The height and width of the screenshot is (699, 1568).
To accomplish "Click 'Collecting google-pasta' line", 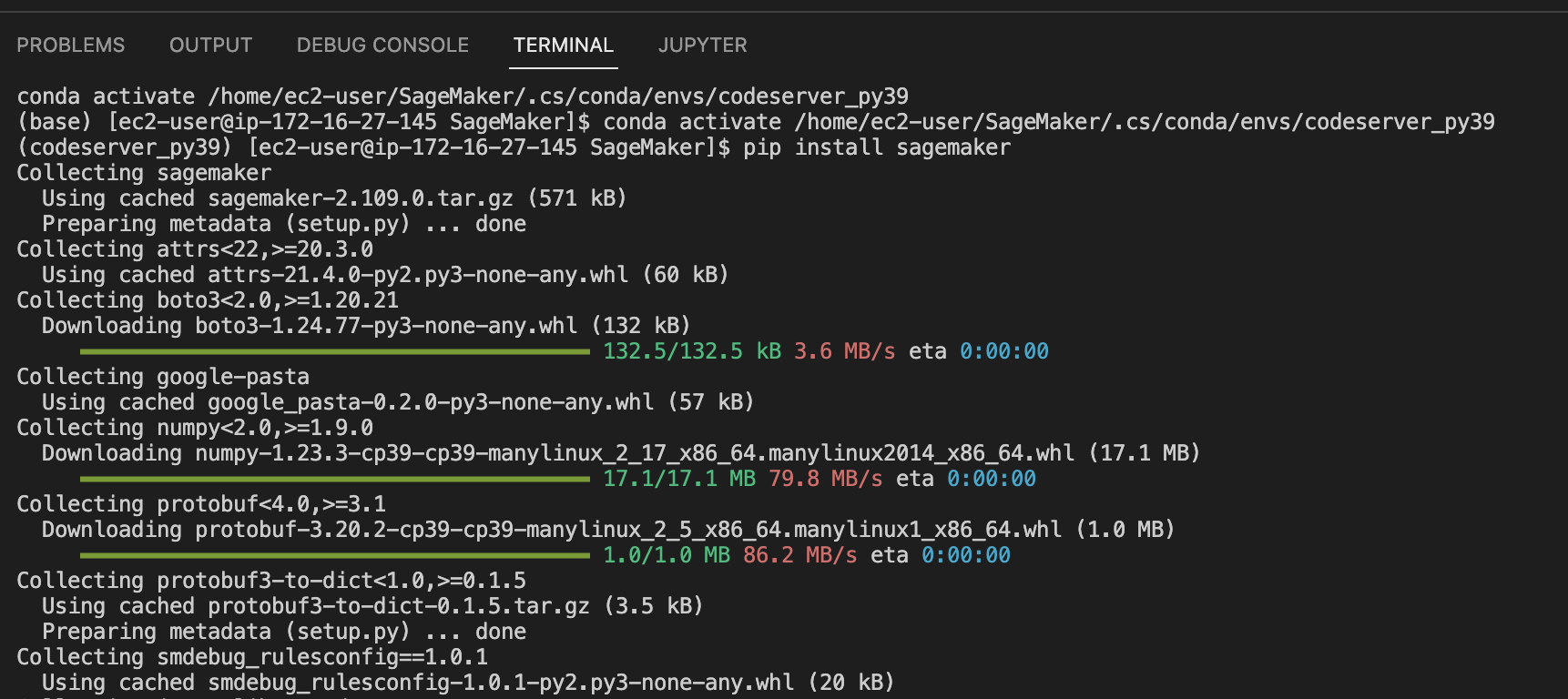I will tap(163, 377).
